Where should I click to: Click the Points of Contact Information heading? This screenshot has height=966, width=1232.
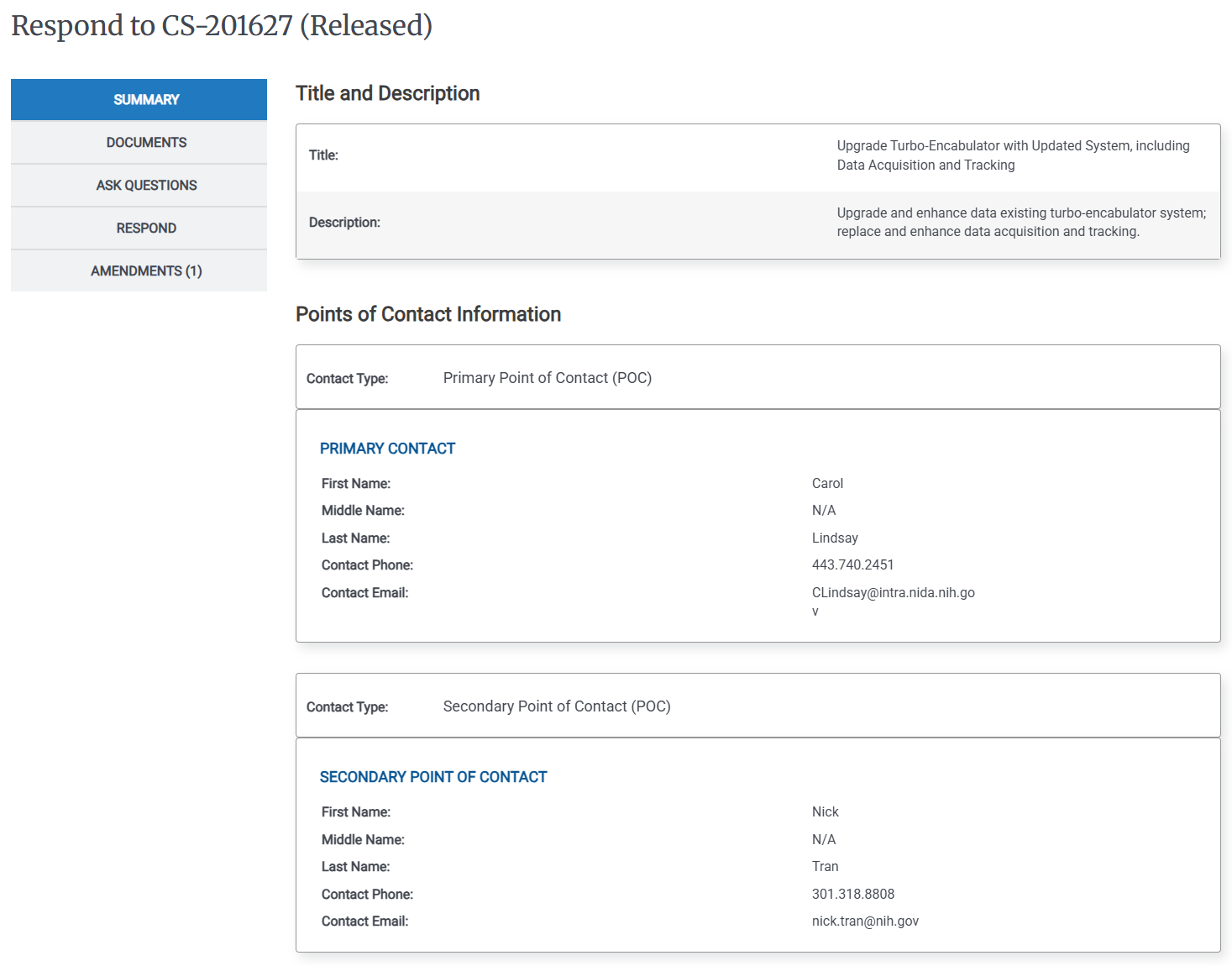coord(427,313)
